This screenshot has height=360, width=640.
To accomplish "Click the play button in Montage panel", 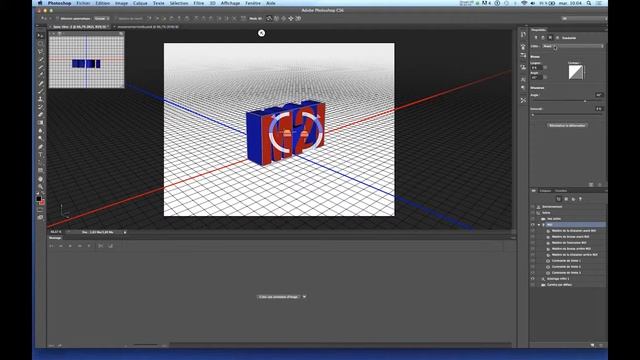I will [x=70, y=246].
